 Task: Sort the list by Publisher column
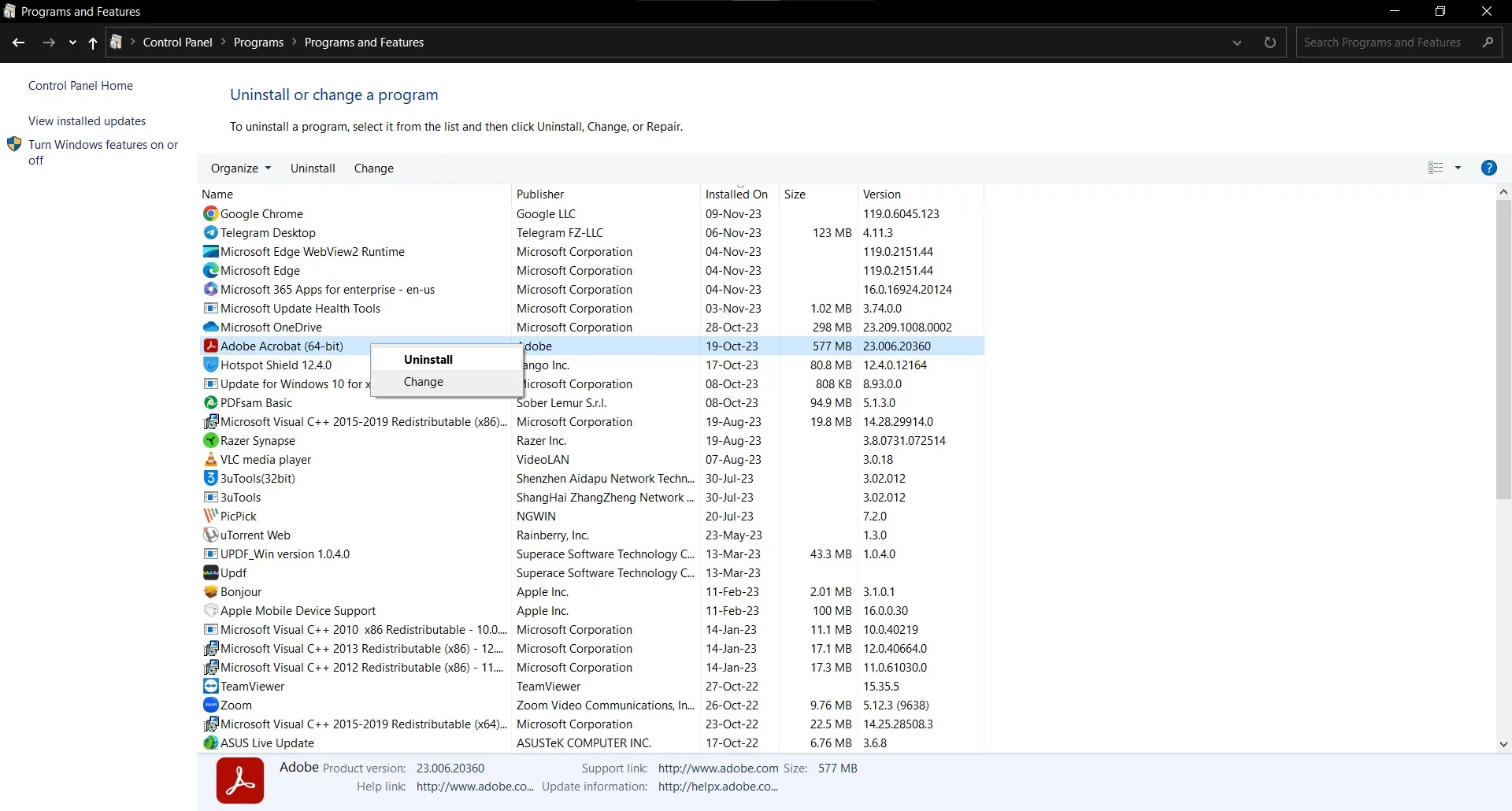540,194
